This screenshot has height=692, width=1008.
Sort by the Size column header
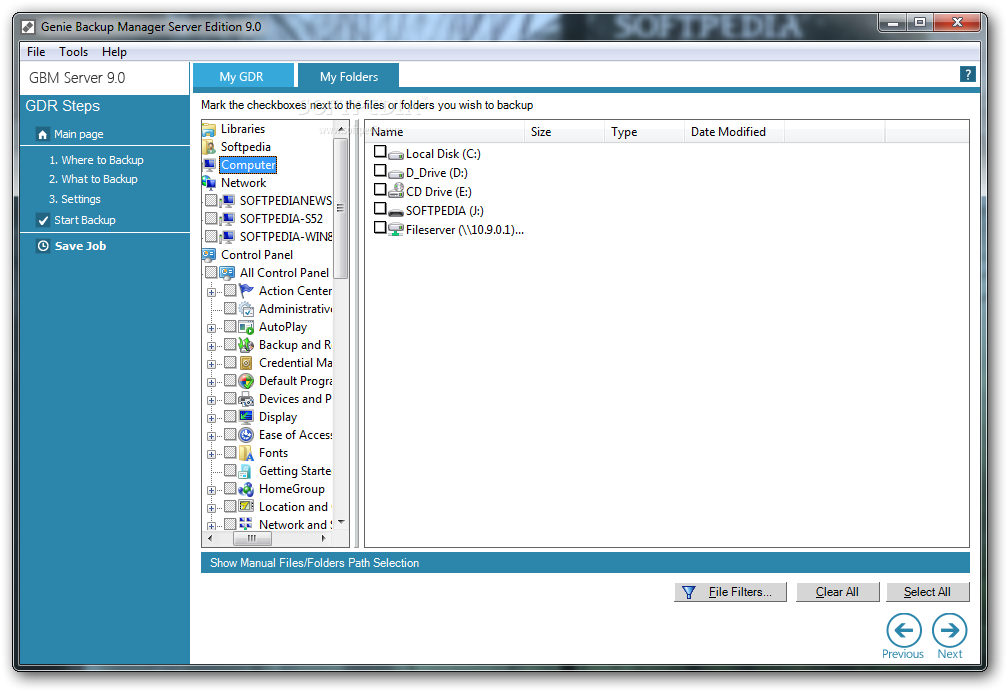tap(565, 132)
